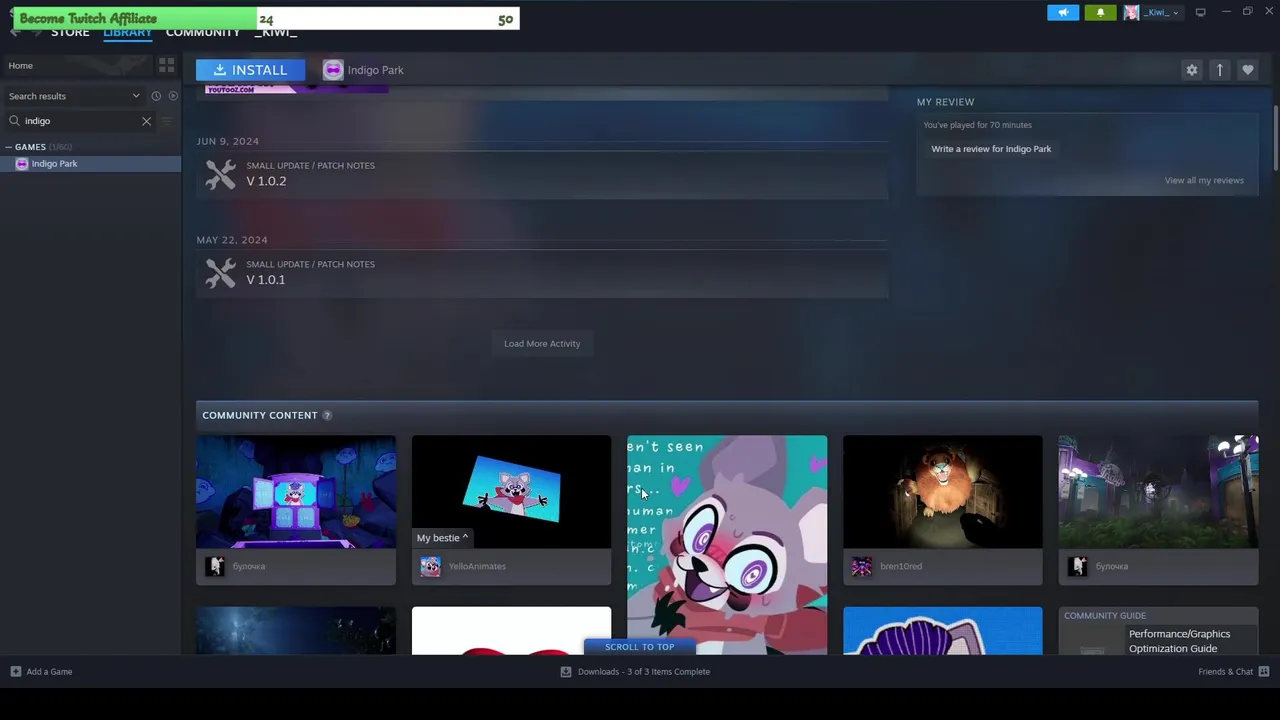Click SCROLL TO TOP button
The height and width of the screenshot is (720, 1280).
(x=639, y=647)
